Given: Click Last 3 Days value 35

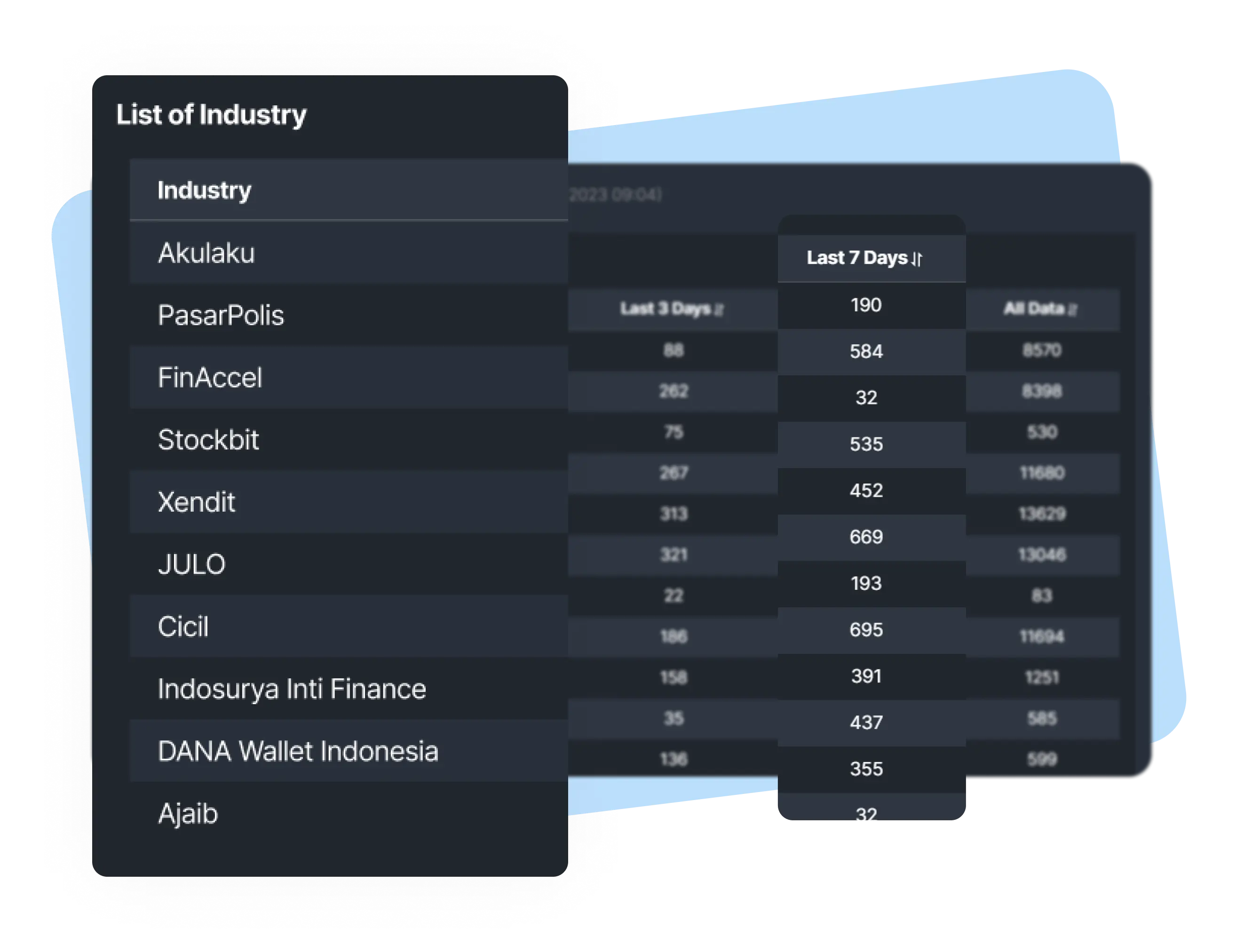Looking at the screenshot, I should tap(673, 719).
